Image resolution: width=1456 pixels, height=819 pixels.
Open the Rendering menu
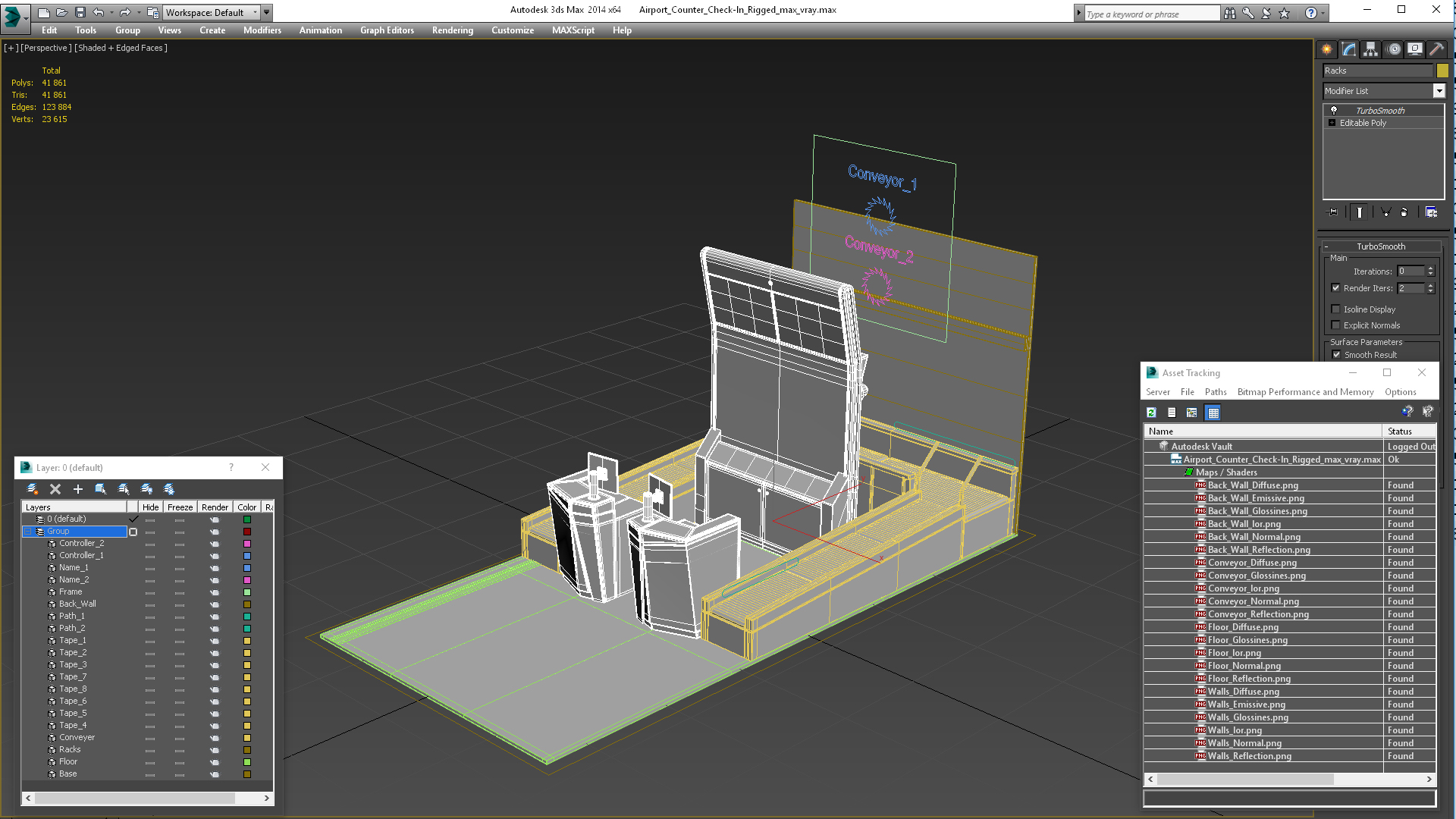[453, 30]
